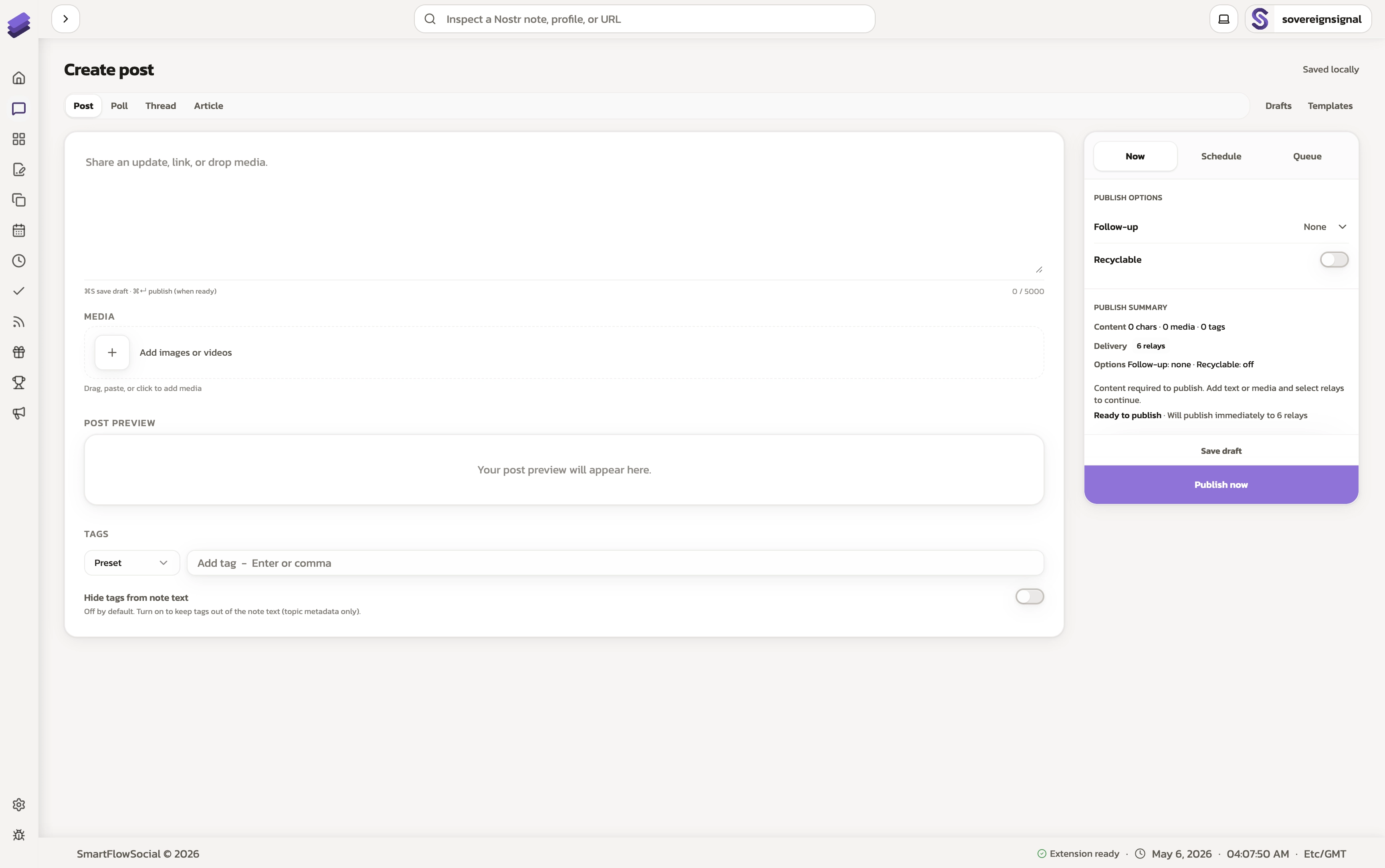Open the message bubble compose icon
The height and width of the screenshot is (868, 1385).
pos(19,109)
